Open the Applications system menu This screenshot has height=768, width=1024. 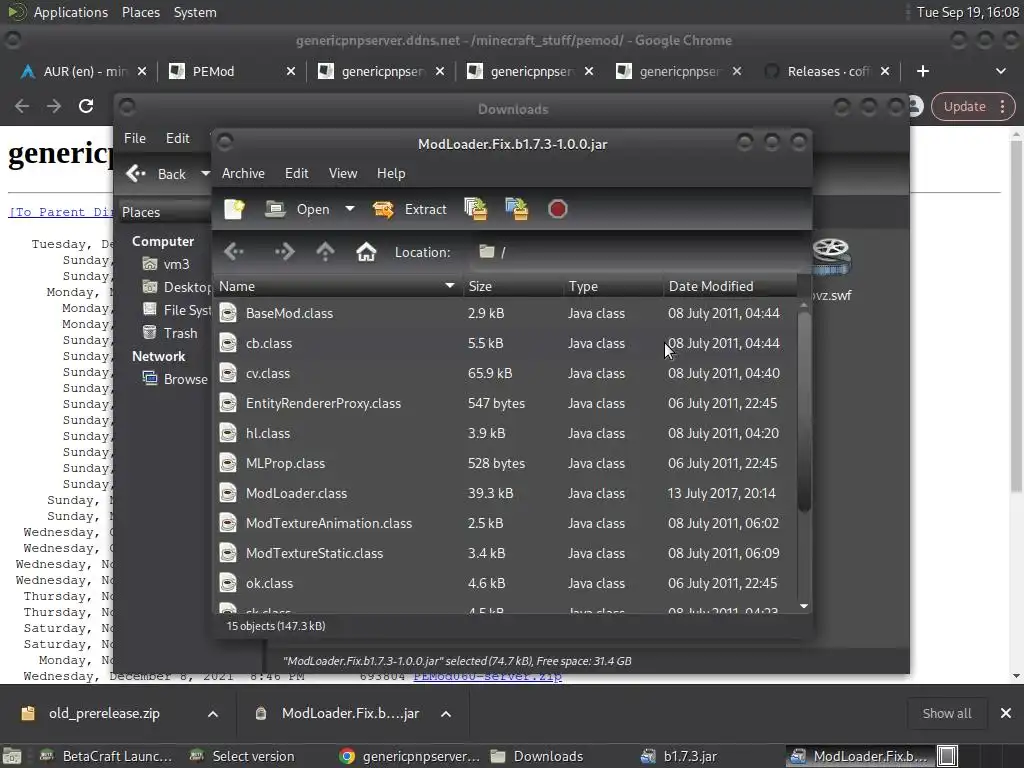click(x=71, y=12)
